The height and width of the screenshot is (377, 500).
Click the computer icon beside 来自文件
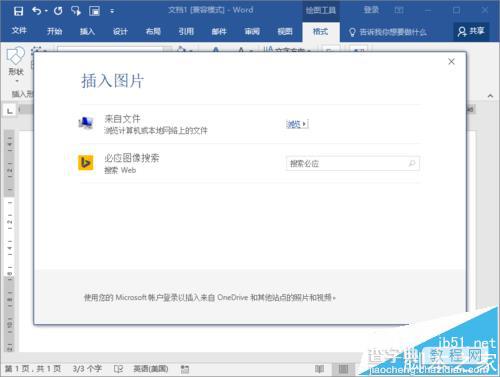pyautogui.click(x=86, y=123)
